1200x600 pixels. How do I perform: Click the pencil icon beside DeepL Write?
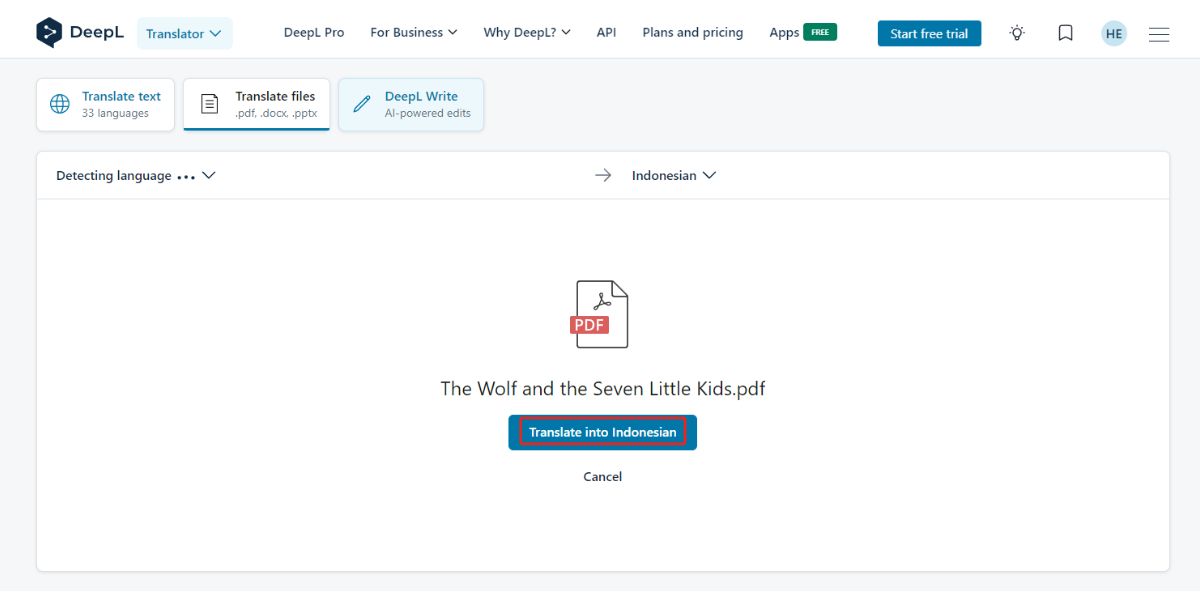362,103
